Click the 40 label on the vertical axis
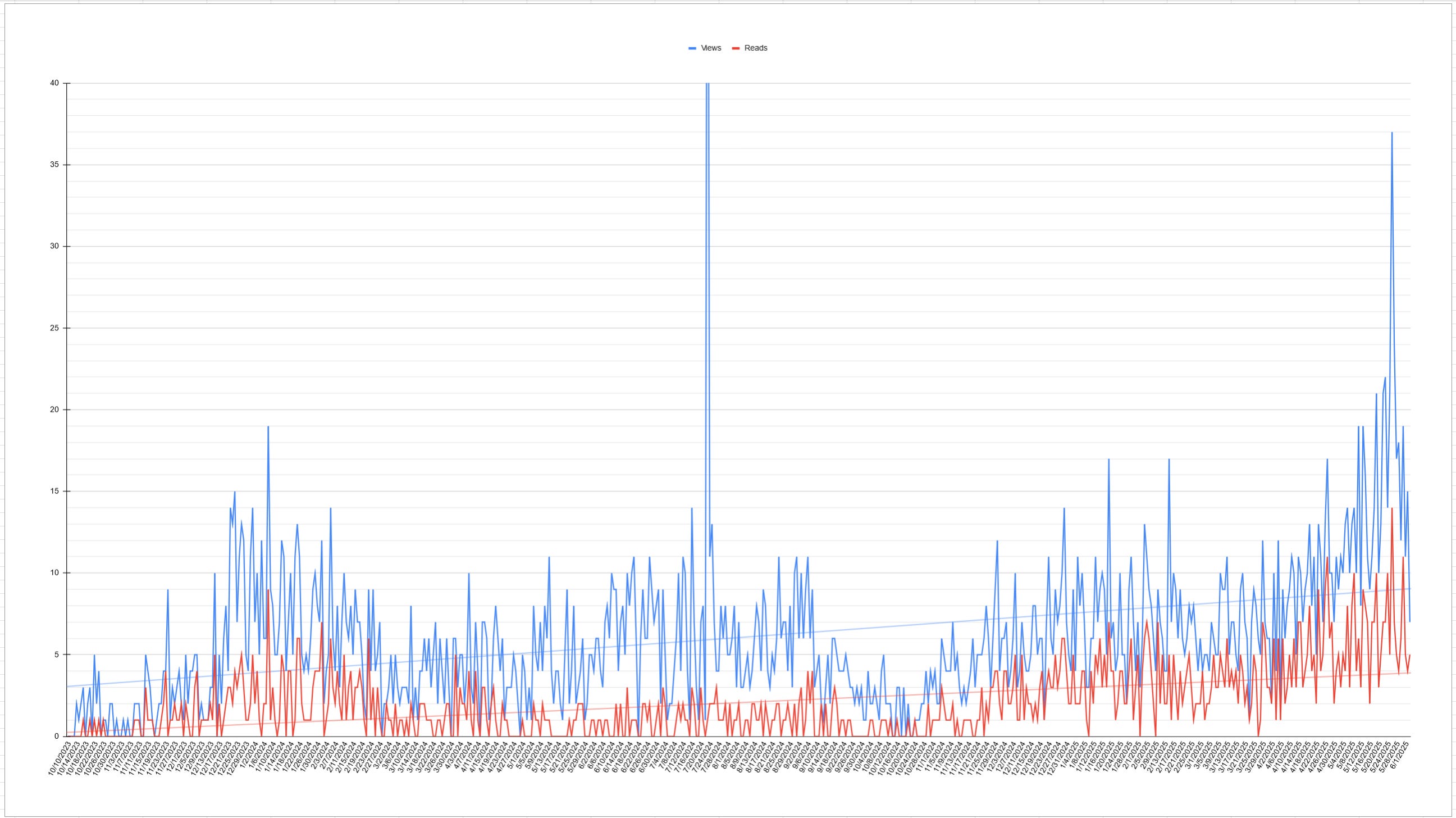This screenshot has width=1456, height=818. pyautogui.click(x=54, y=83)
